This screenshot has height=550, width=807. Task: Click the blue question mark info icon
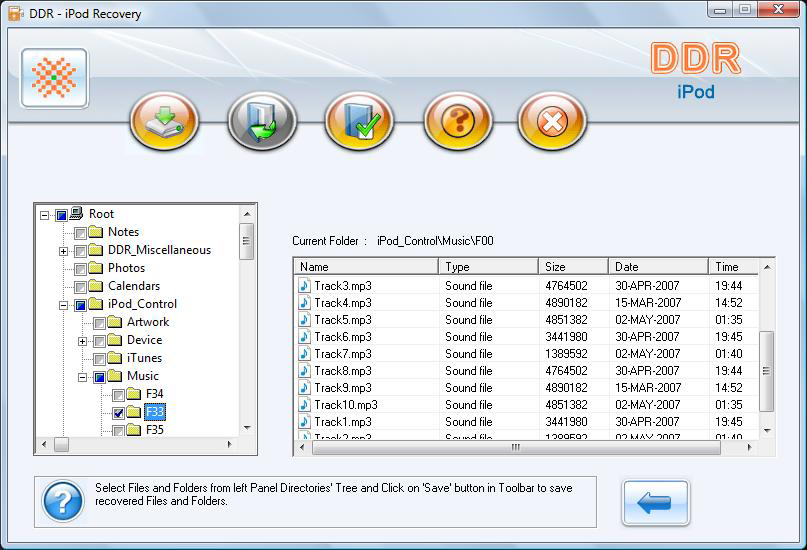click(x=63, y=501)
